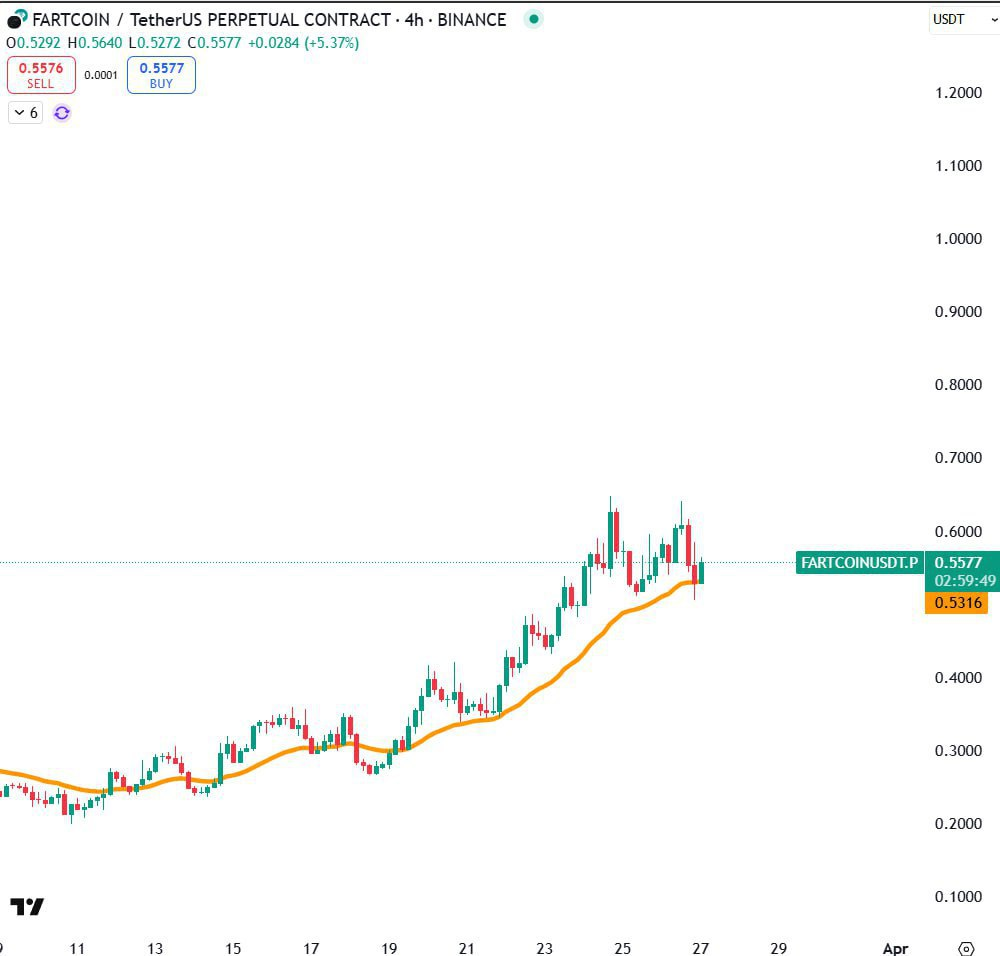Click the TradingView watermark logo
Screen dimensions: 1000x956
[x=28, y=908]
